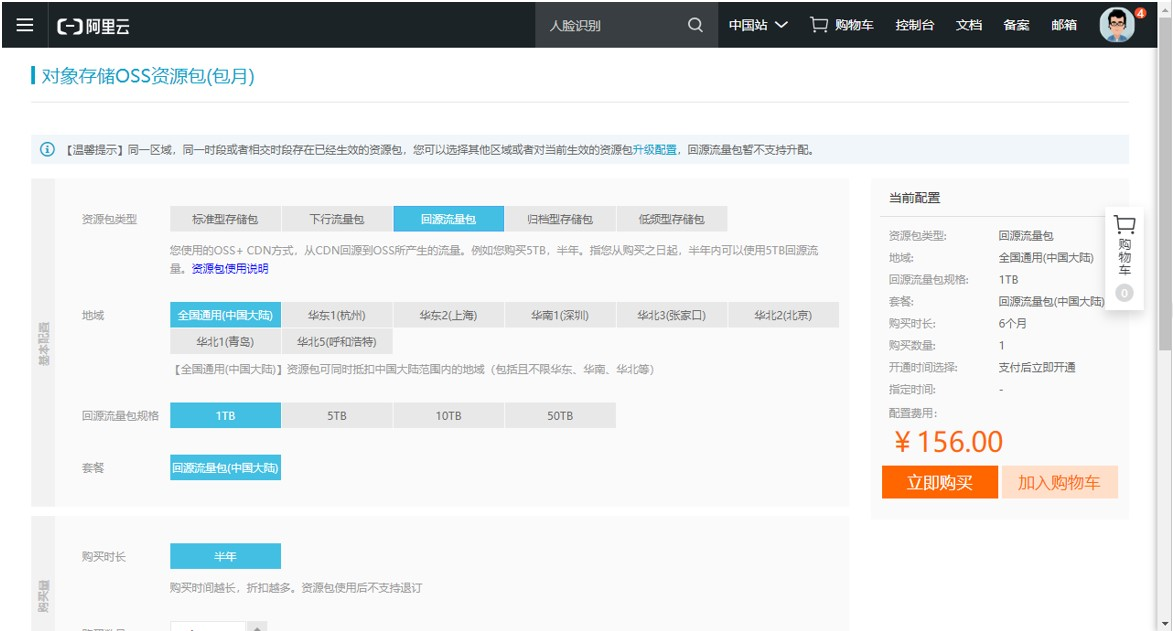Choose region 华北5(呼和浩特)
Viewport: 1173px width, 631px height.
337,341
